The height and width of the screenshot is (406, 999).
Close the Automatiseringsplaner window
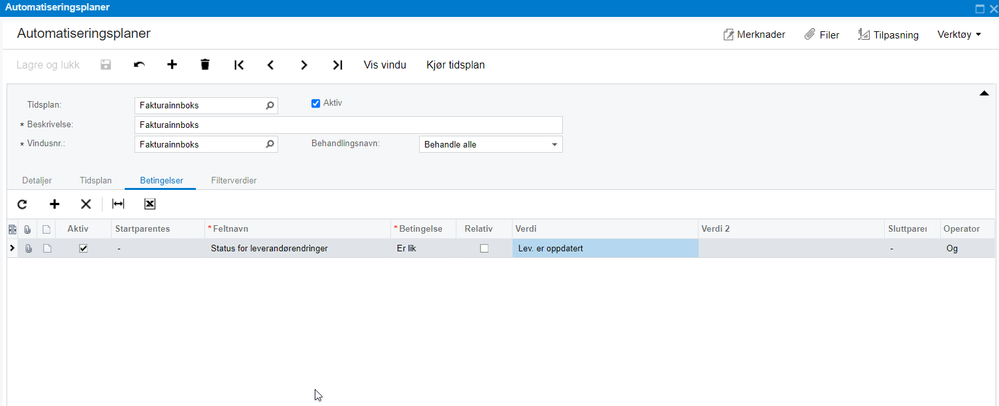[993, 8]
